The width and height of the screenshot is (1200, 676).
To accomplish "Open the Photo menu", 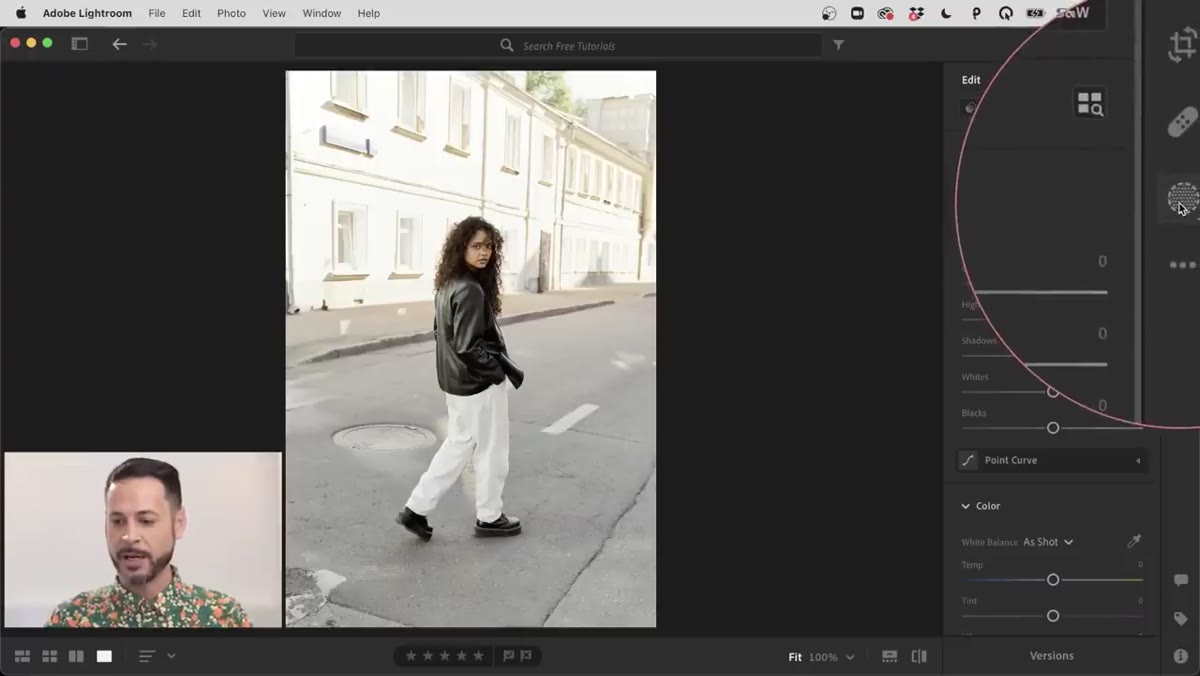I will [231, 13].
